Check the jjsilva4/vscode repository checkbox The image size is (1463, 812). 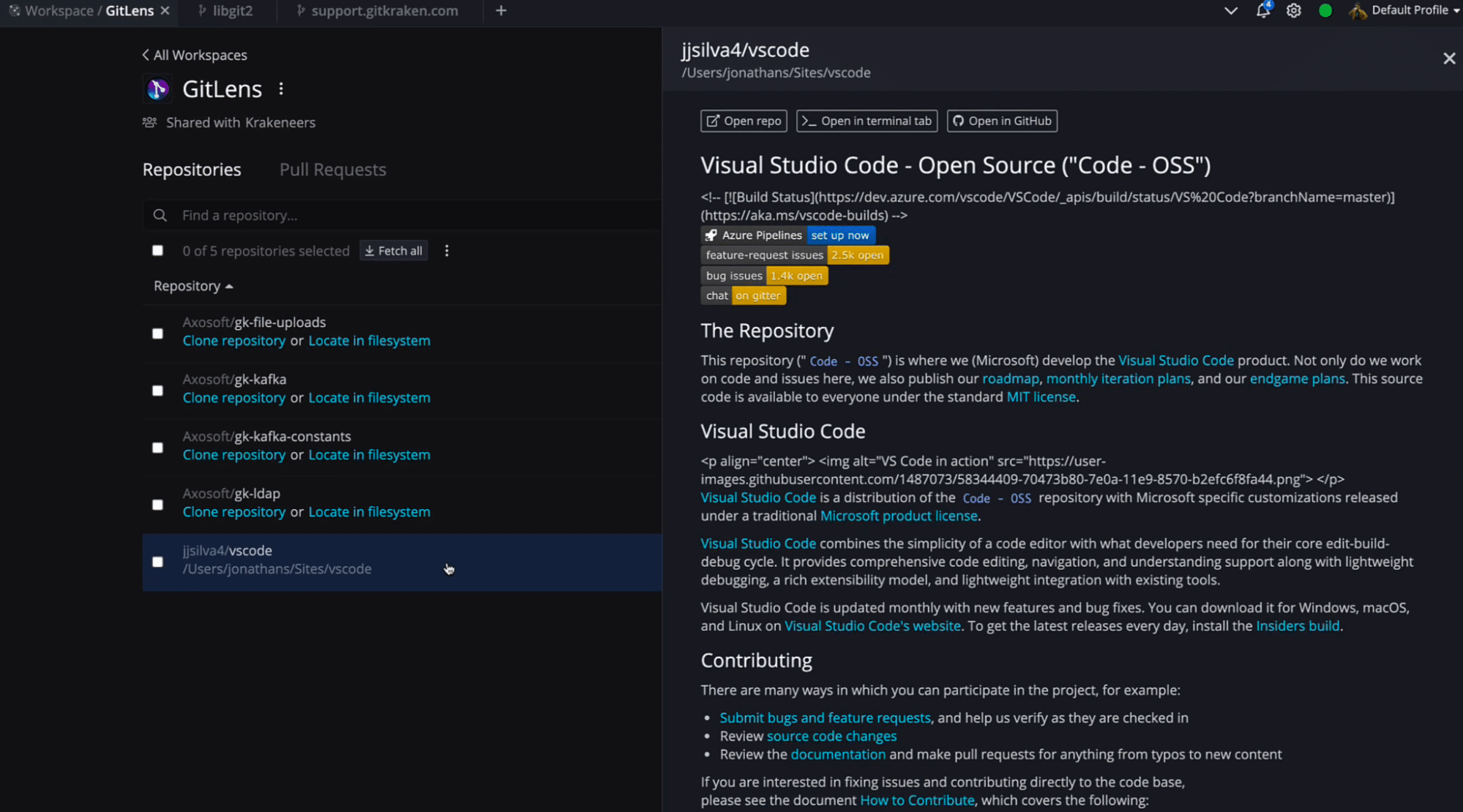click(x=157, y=562)
